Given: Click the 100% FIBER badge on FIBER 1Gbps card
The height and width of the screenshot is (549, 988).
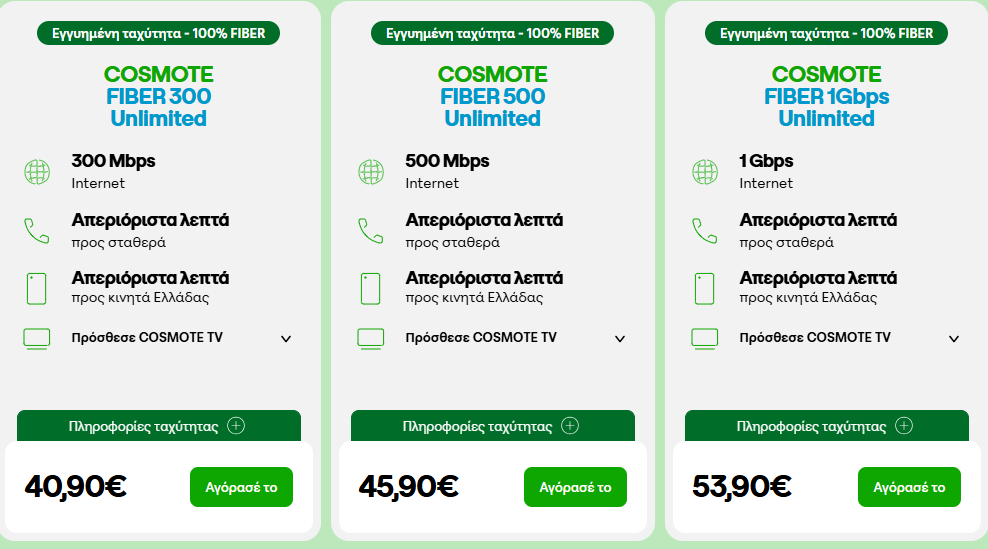Looking at the screenshot, I should (x=827, y=33).
